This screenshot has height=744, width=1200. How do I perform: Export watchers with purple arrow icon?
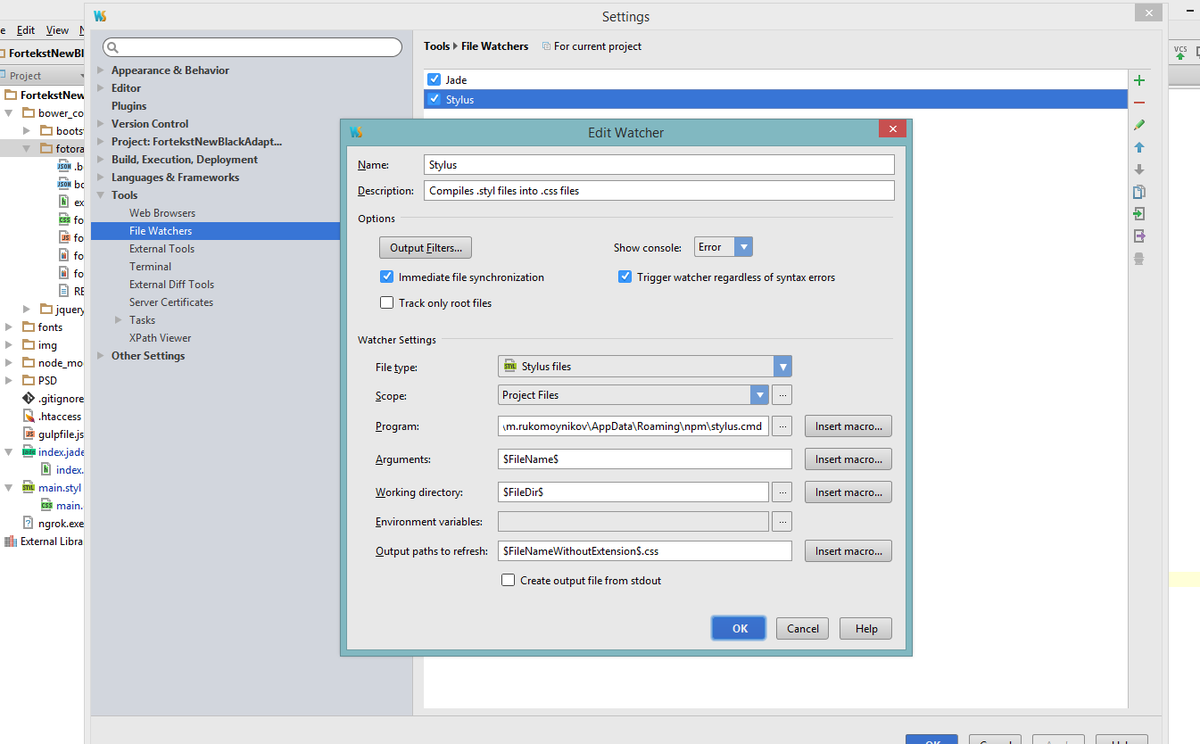1139,236
